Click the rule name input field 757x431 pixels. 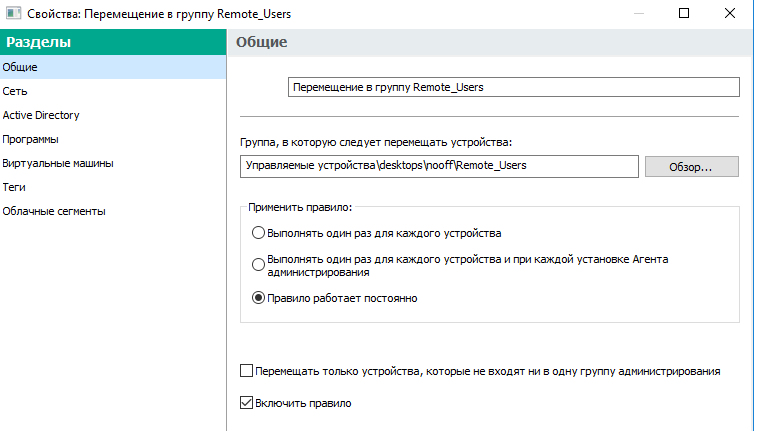pos(513,87)
